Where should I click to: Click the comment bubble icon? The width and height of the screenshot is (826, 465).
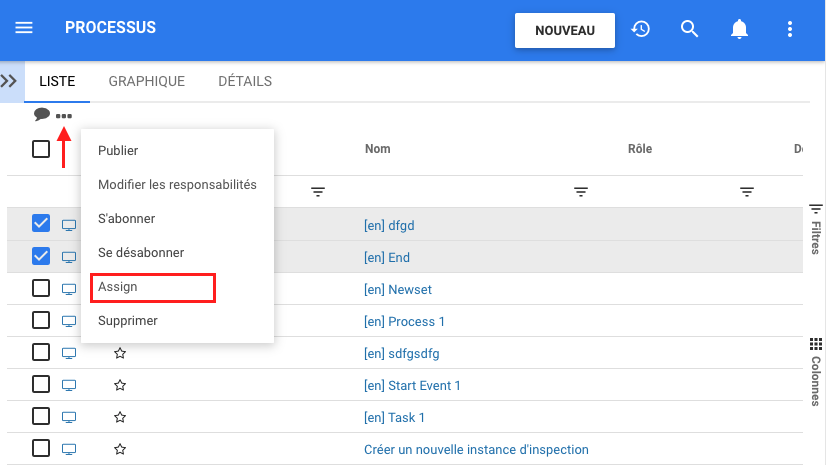tap(42, 115)
